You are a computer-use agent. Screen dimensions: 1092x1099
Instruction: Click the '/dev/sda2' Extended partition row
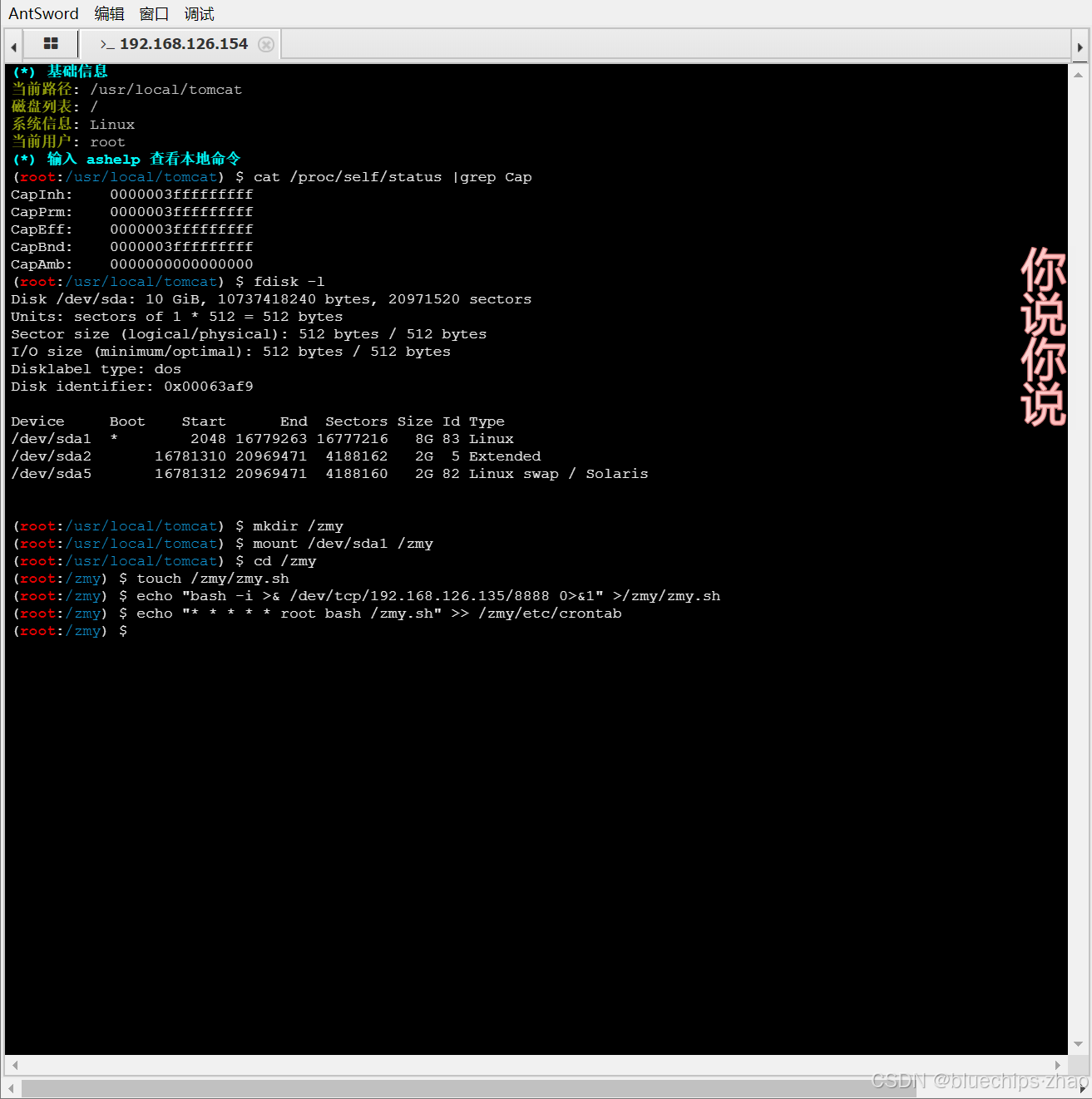[x=275, y=456]
